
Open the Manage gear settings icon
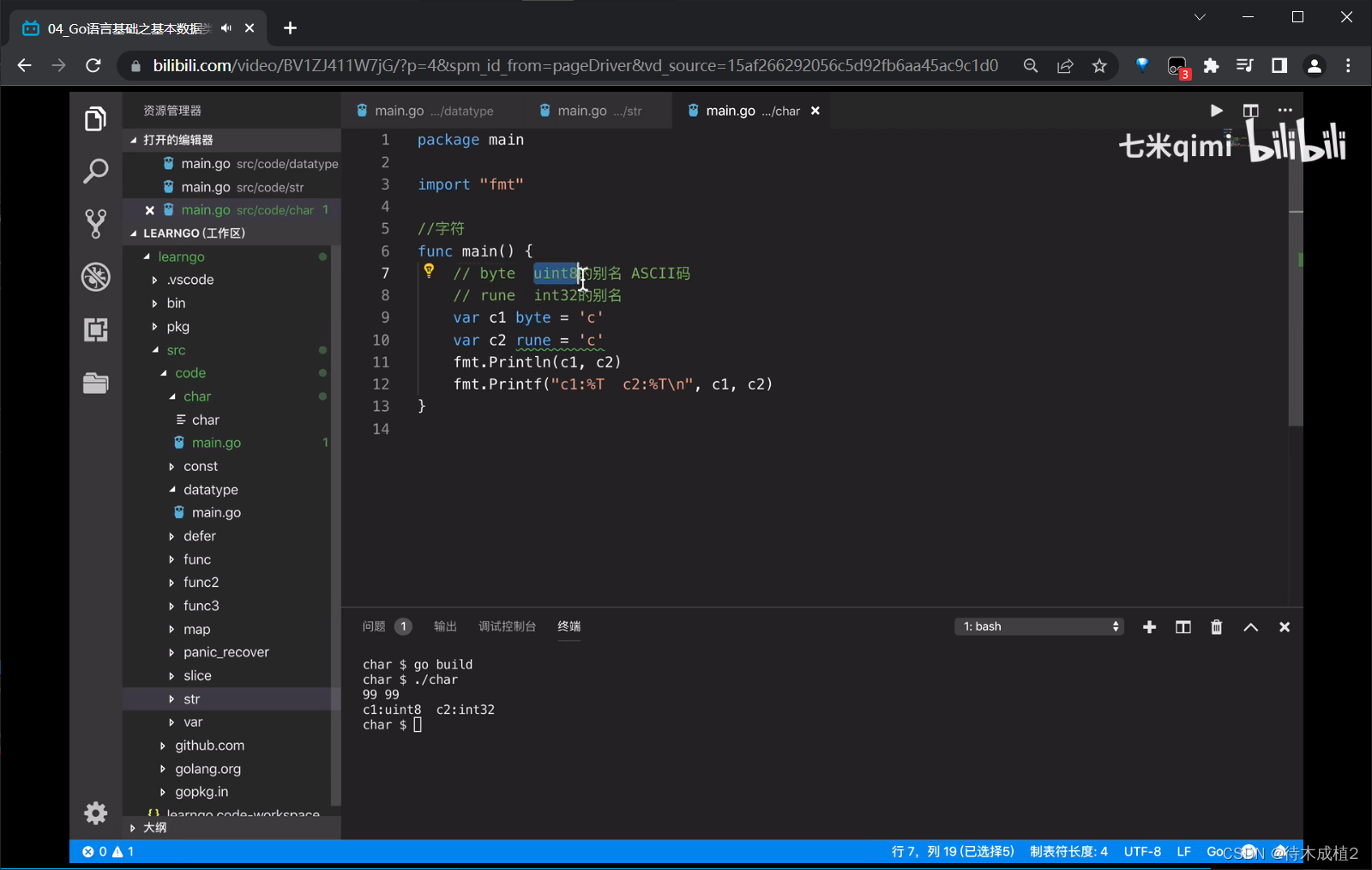pos(95,813)
